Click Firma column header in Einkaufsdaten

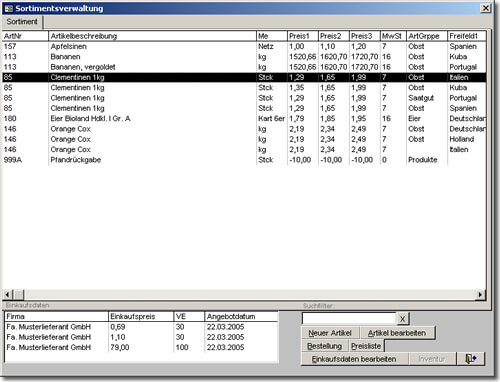click(x=57, y=316)
